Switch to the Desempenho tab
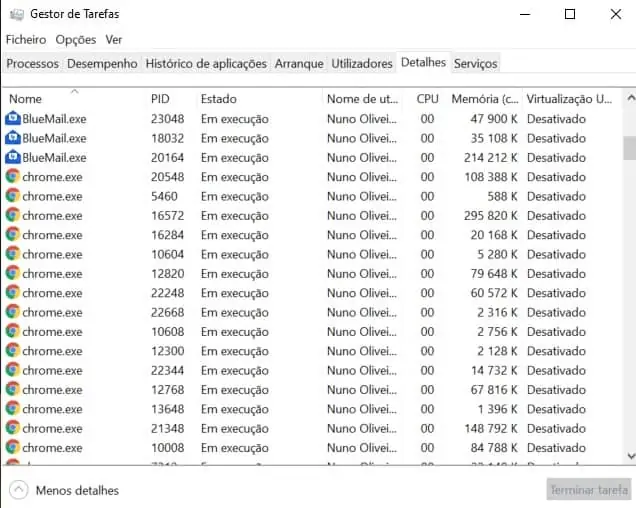Screen dimensions: 636x508 coord(102,63)
